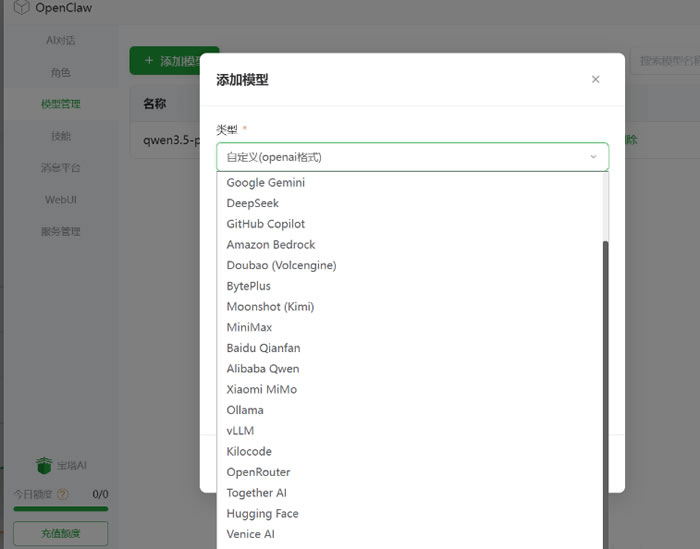Click the plus icon on 添加模型 button

[149, 61]
